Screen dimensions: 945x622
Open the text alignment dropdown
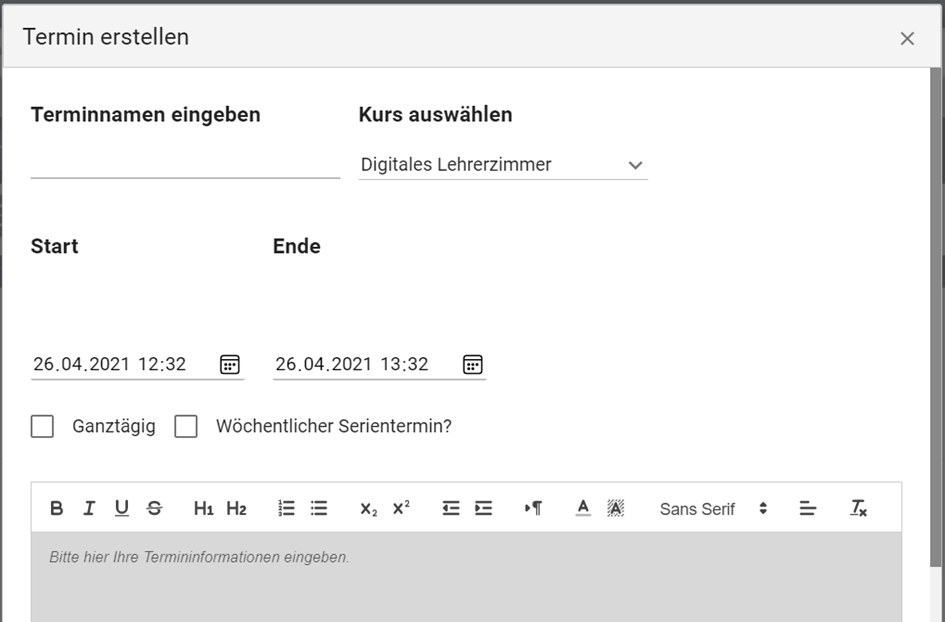pos(808,509)
